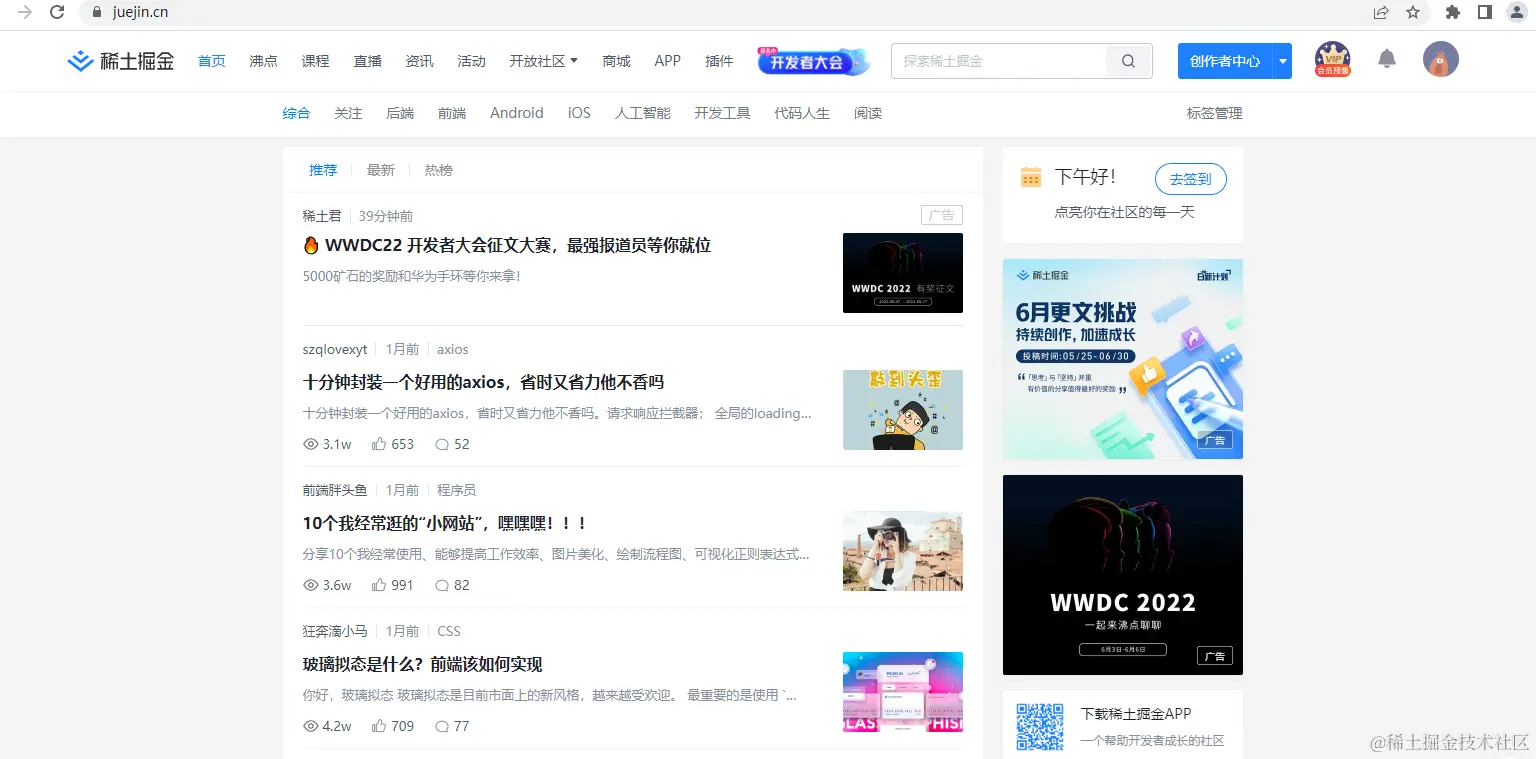This screenshot has height=759, width=1536.
Task: Open the browser extensions puzzle icon
Action: point(1453,12)
